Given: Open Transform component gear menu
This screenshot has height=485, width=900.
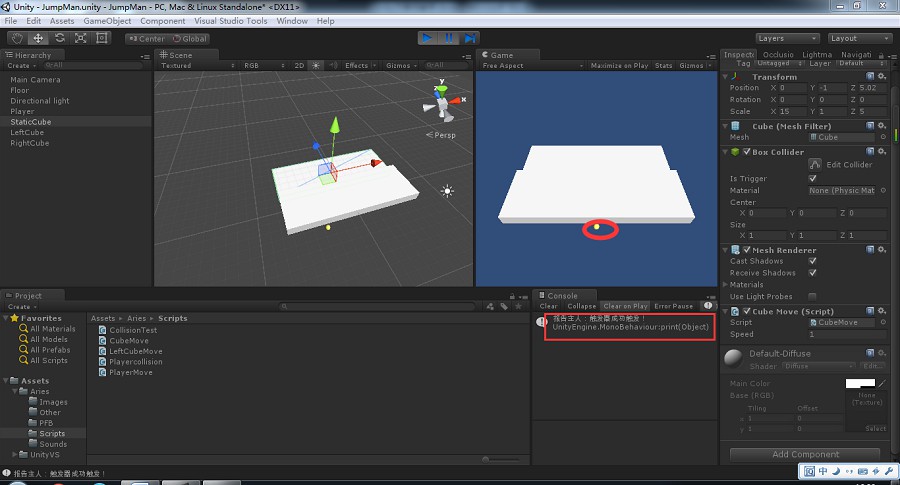Looking at the screenshot, I should point(882,76).
